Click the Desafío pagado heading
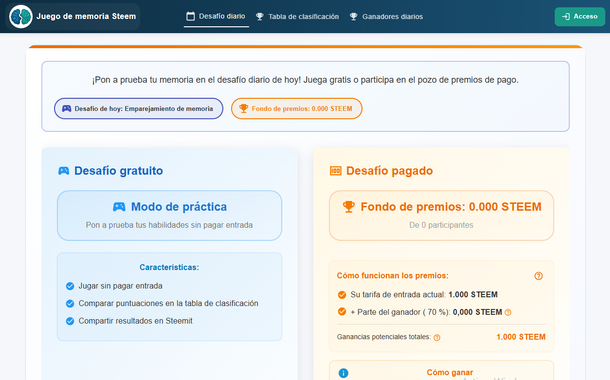This screenshot has height=380, width=610. (389, 171)
